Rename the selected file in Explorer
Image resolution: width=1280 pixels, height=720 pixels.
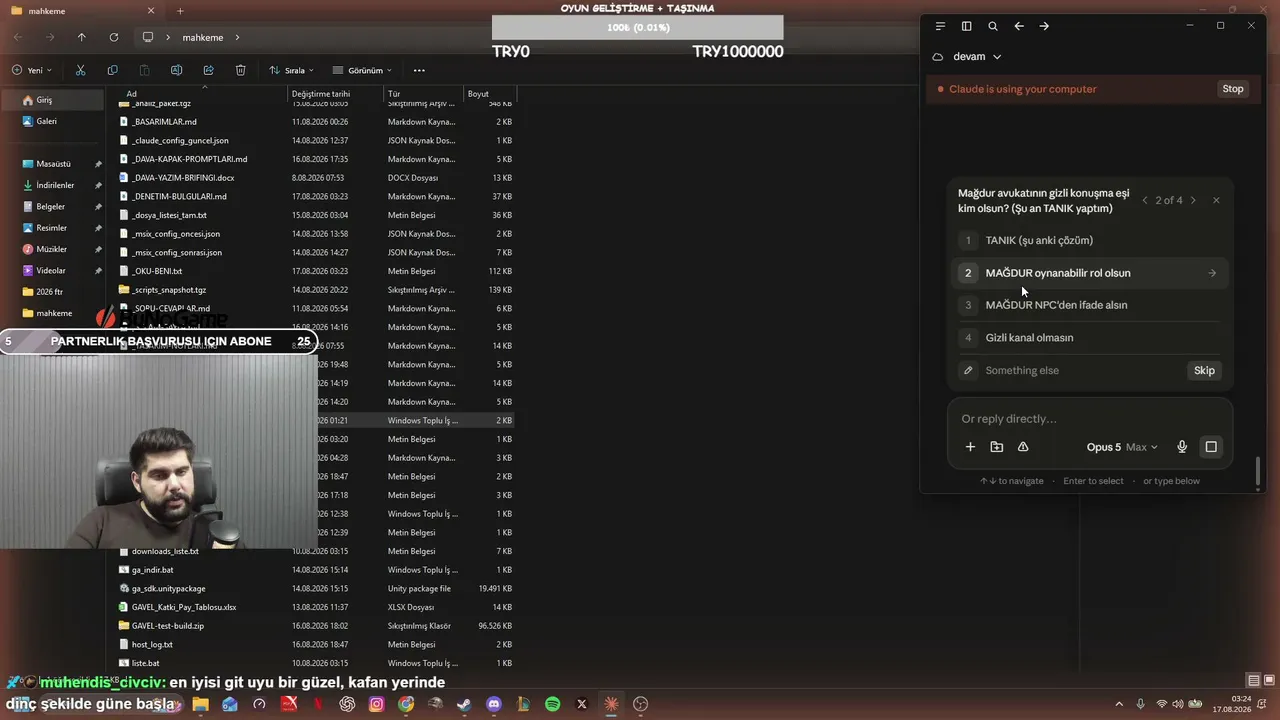(176, 70)
